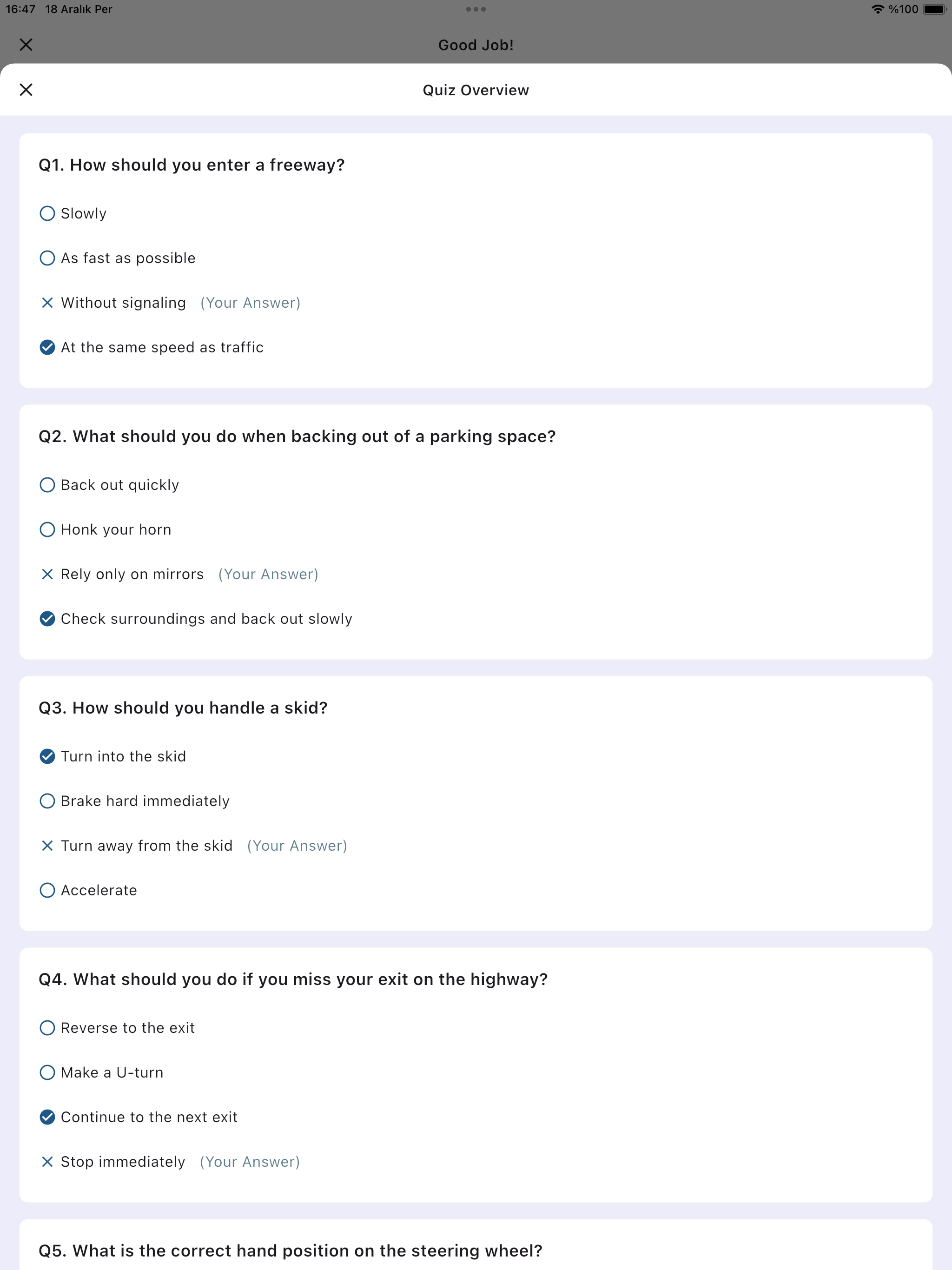Viewport: 952px width, 1270px height.
Task: Select the As fast as possible option
Action: (x=47, y=258)
